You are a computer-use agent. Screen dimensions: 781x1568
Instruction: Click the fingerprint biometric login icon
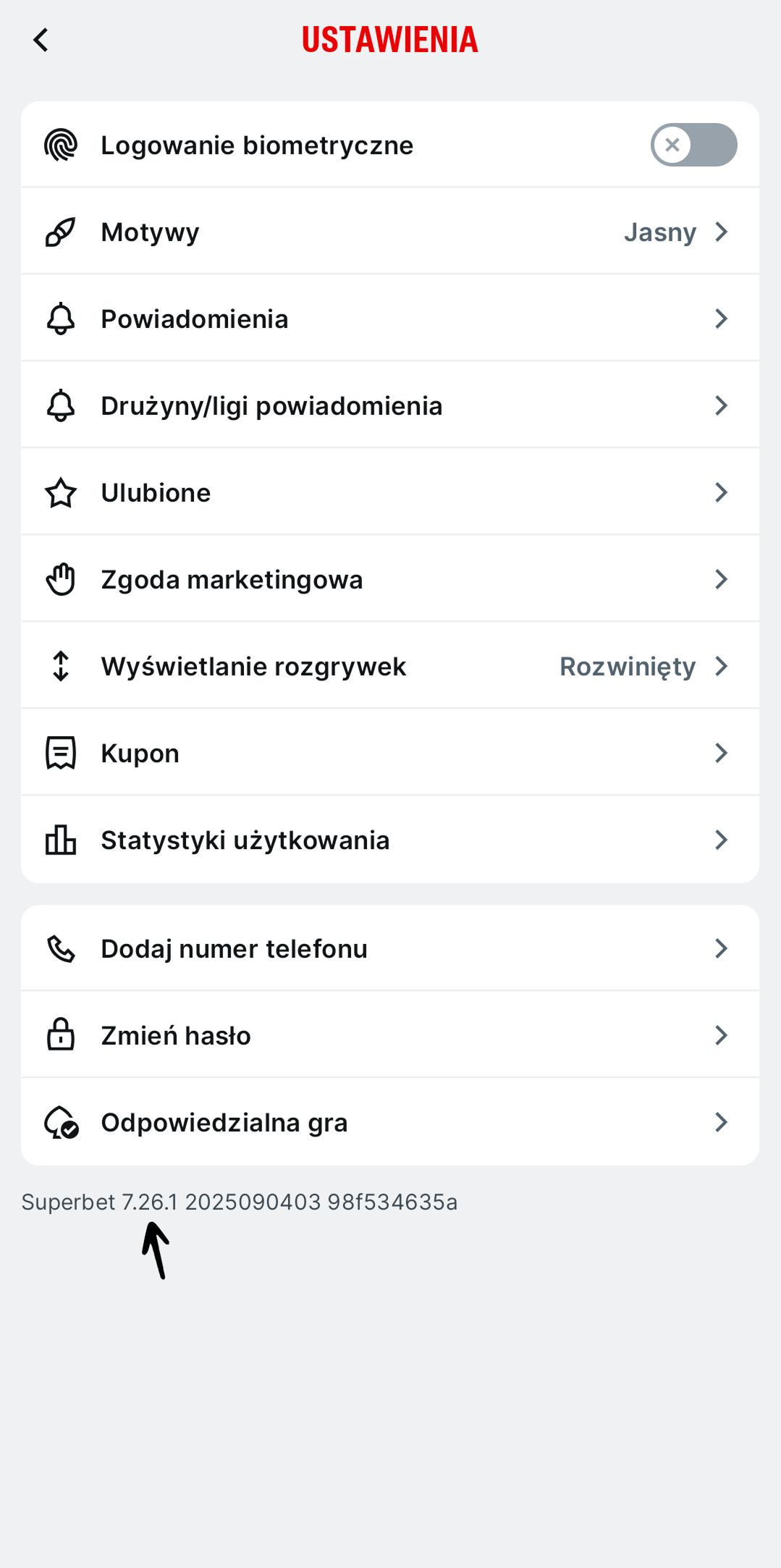[61, 145]
